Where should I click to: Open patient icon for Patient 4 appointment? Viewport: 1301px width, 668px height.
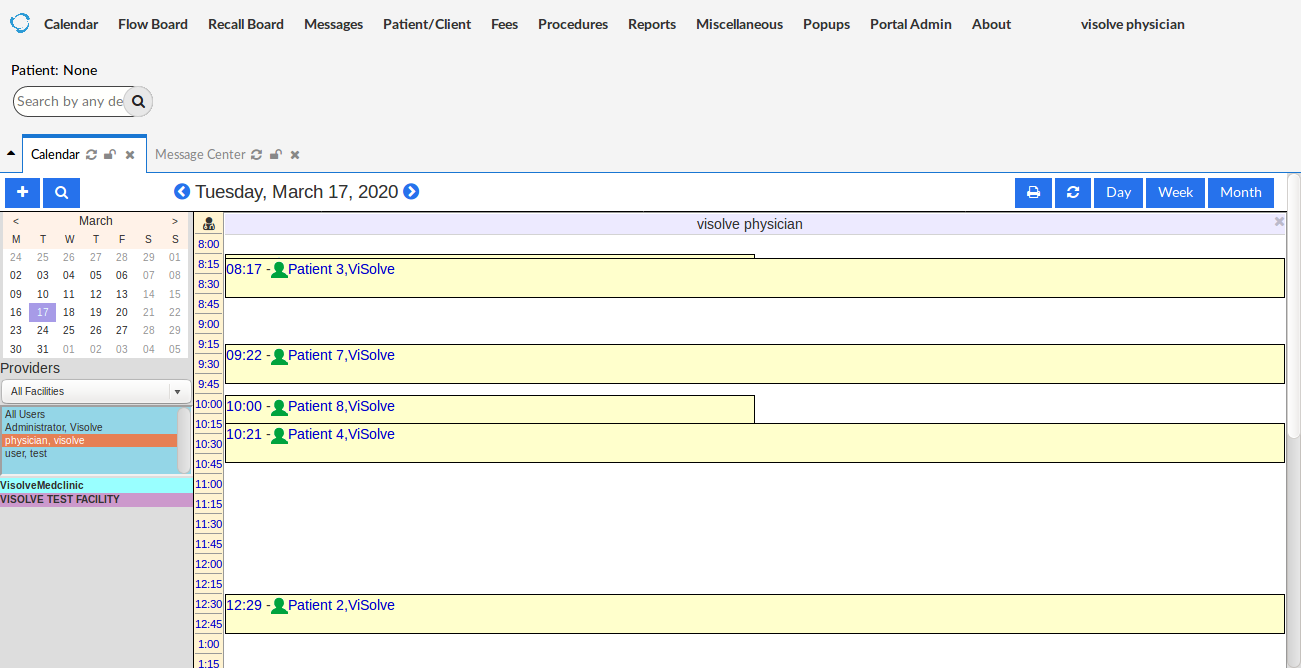[279, 435]
